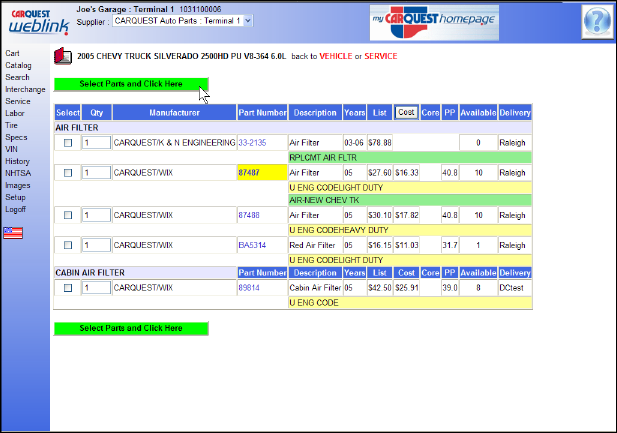Open part number 33-2135 link
The width and height of the screenshot is (617, 433).
click(252, 143)
